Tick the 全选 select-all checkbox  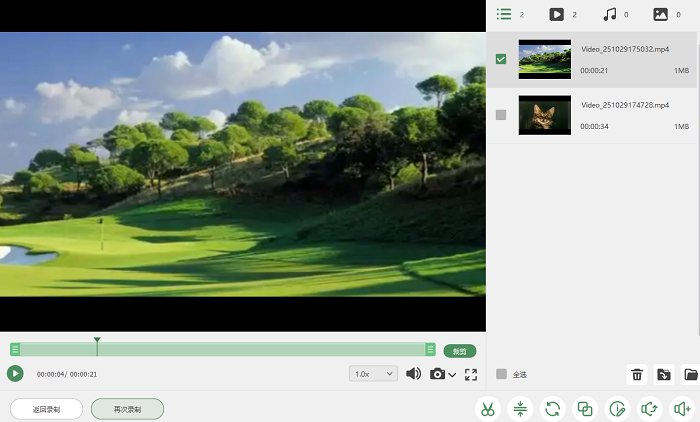tap(501, 374)
